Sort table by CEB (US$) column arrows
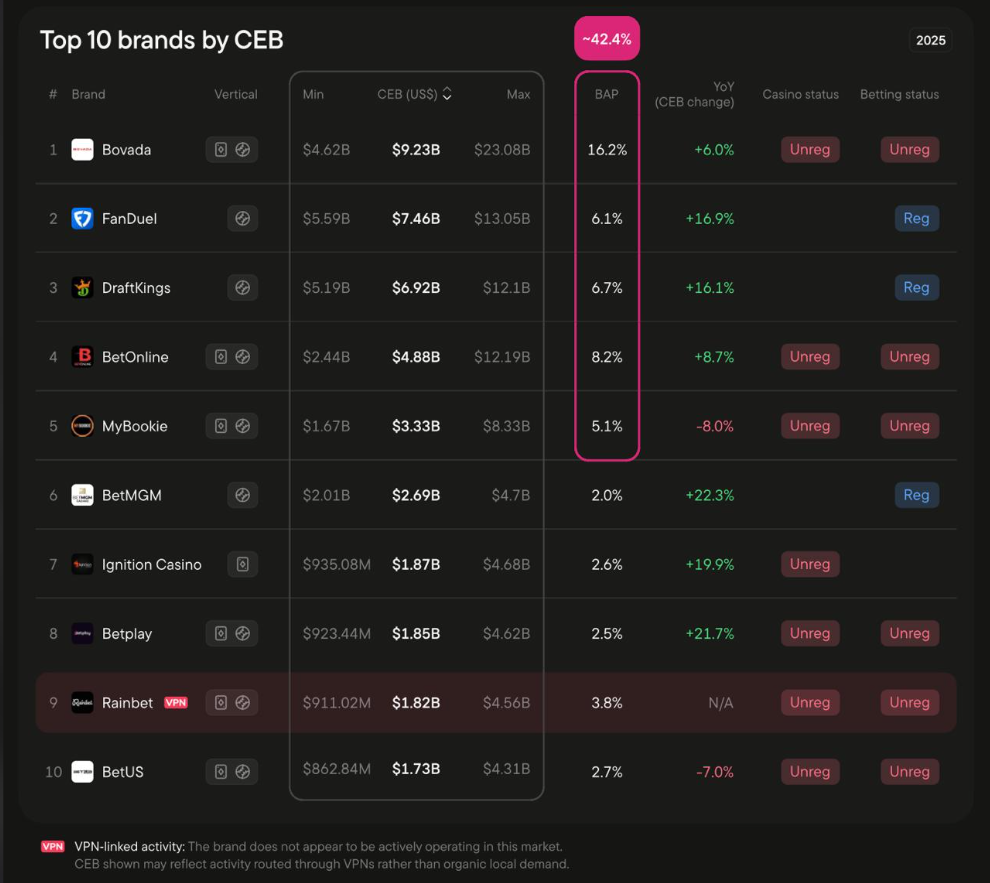990x883 pixels. 447,94
